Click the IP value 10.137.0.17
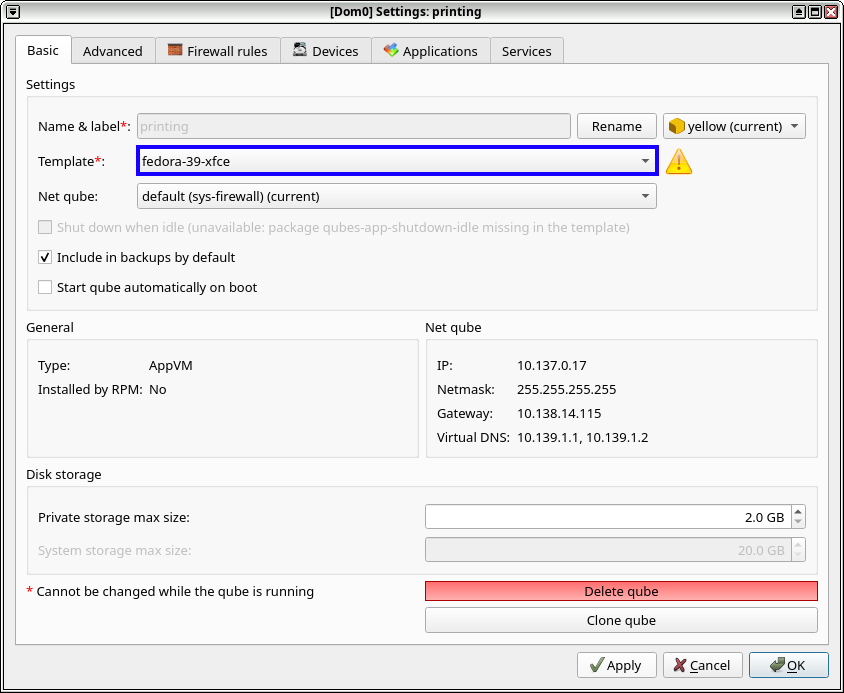844x693 pixels. click(552, 366)
